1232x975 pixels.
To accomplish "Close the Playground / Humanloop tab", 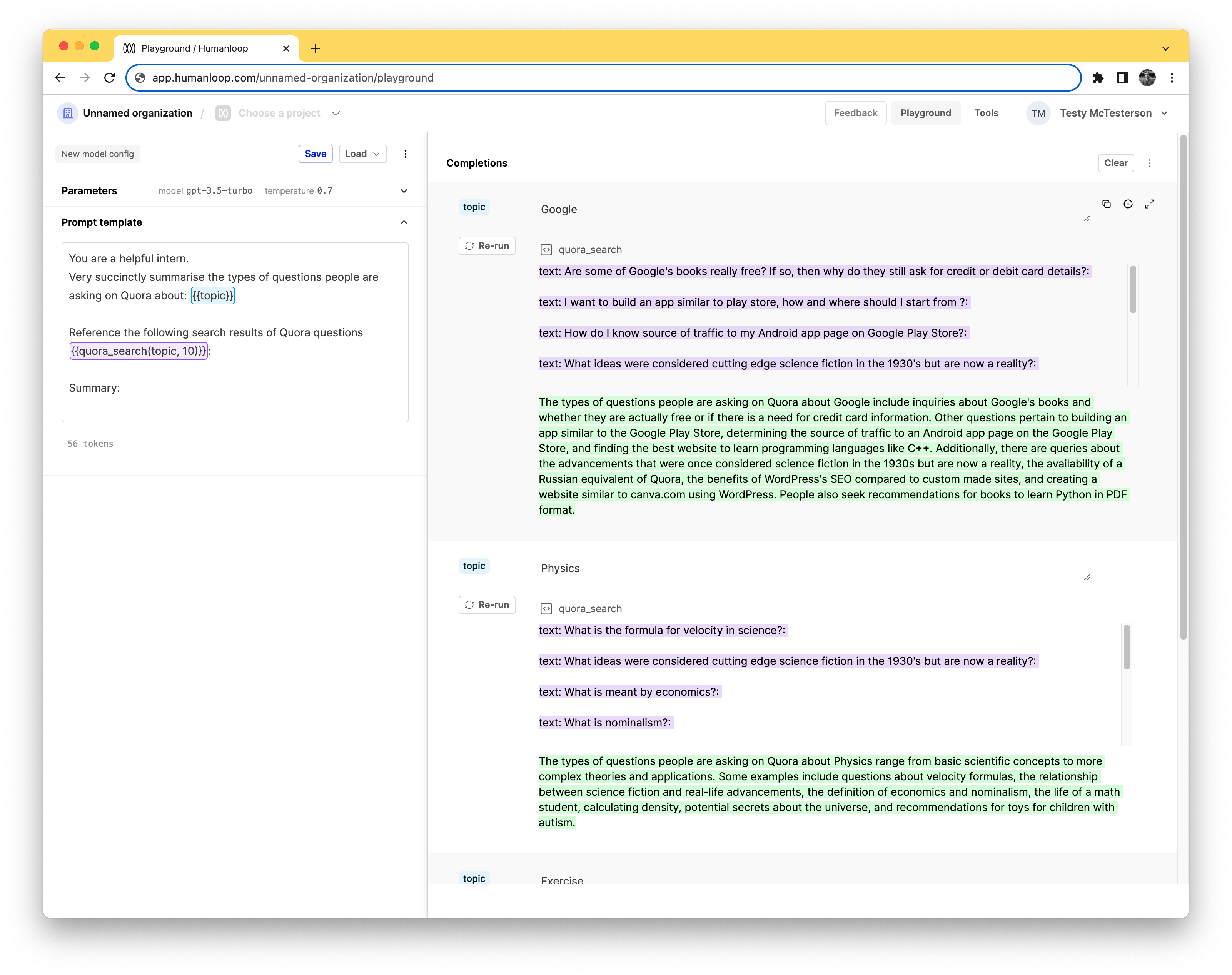I will click(x=286, y=48).
